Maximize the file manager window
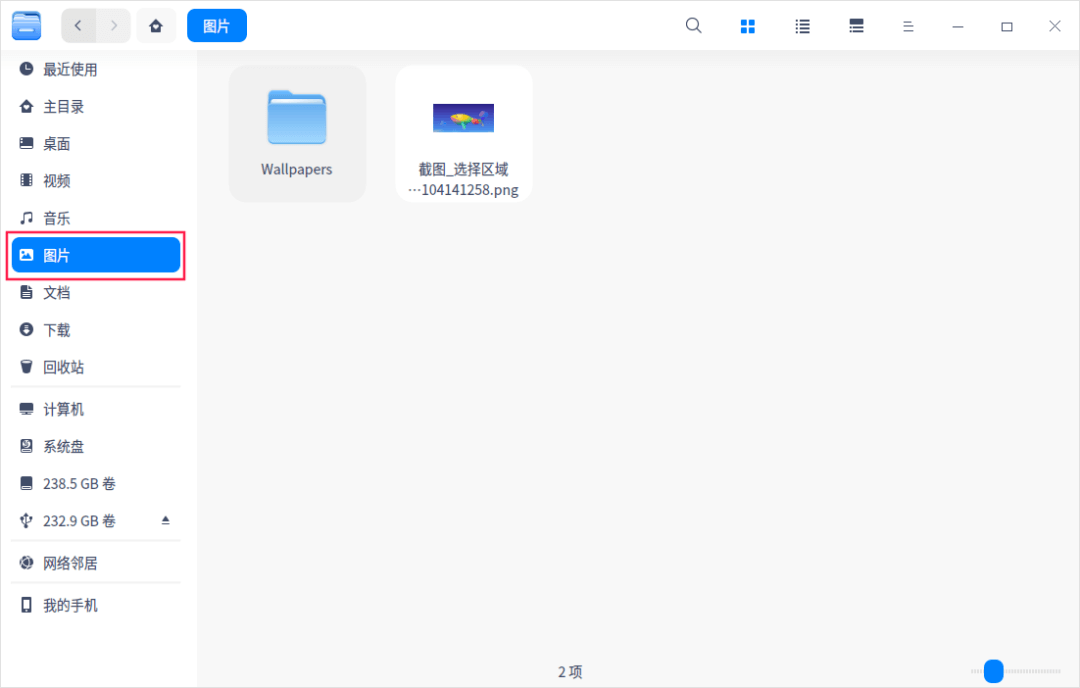Viewport: 1080px width, 688px height. click(1007, 26)
